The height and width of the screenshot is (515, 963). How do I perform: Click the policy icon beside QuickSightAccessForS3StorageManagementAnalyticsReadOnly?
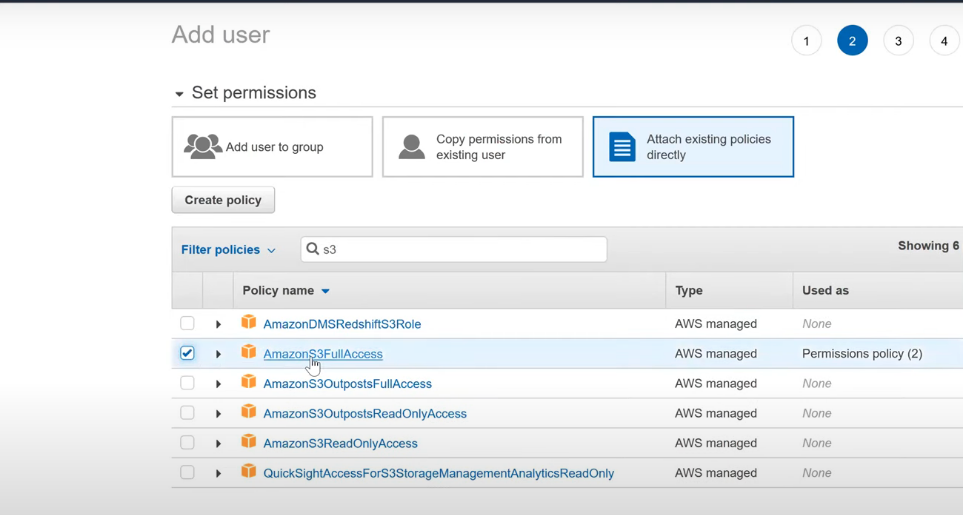[249, 471]
